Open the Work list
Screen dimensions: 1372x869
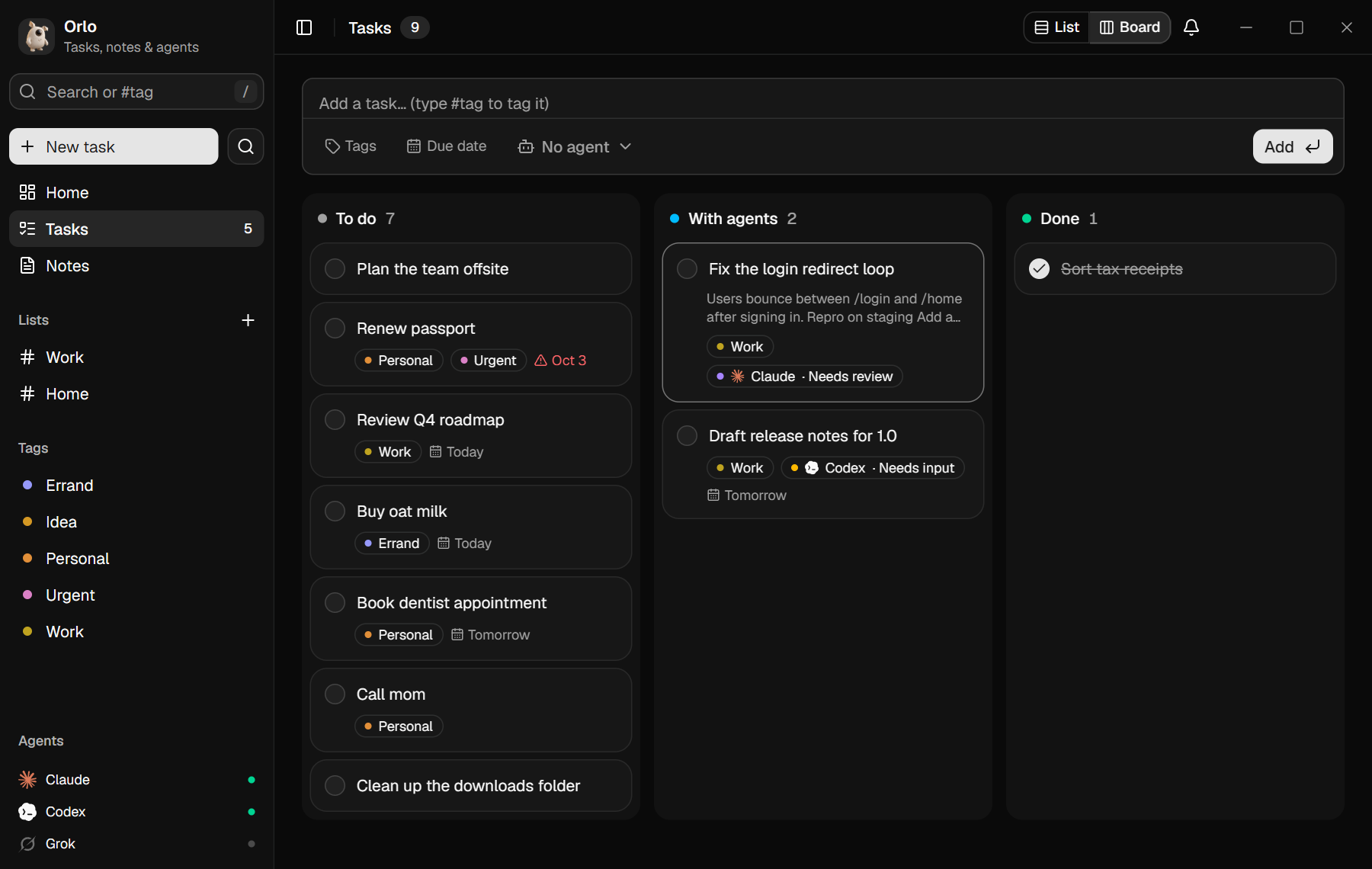(x=136, y=358)
